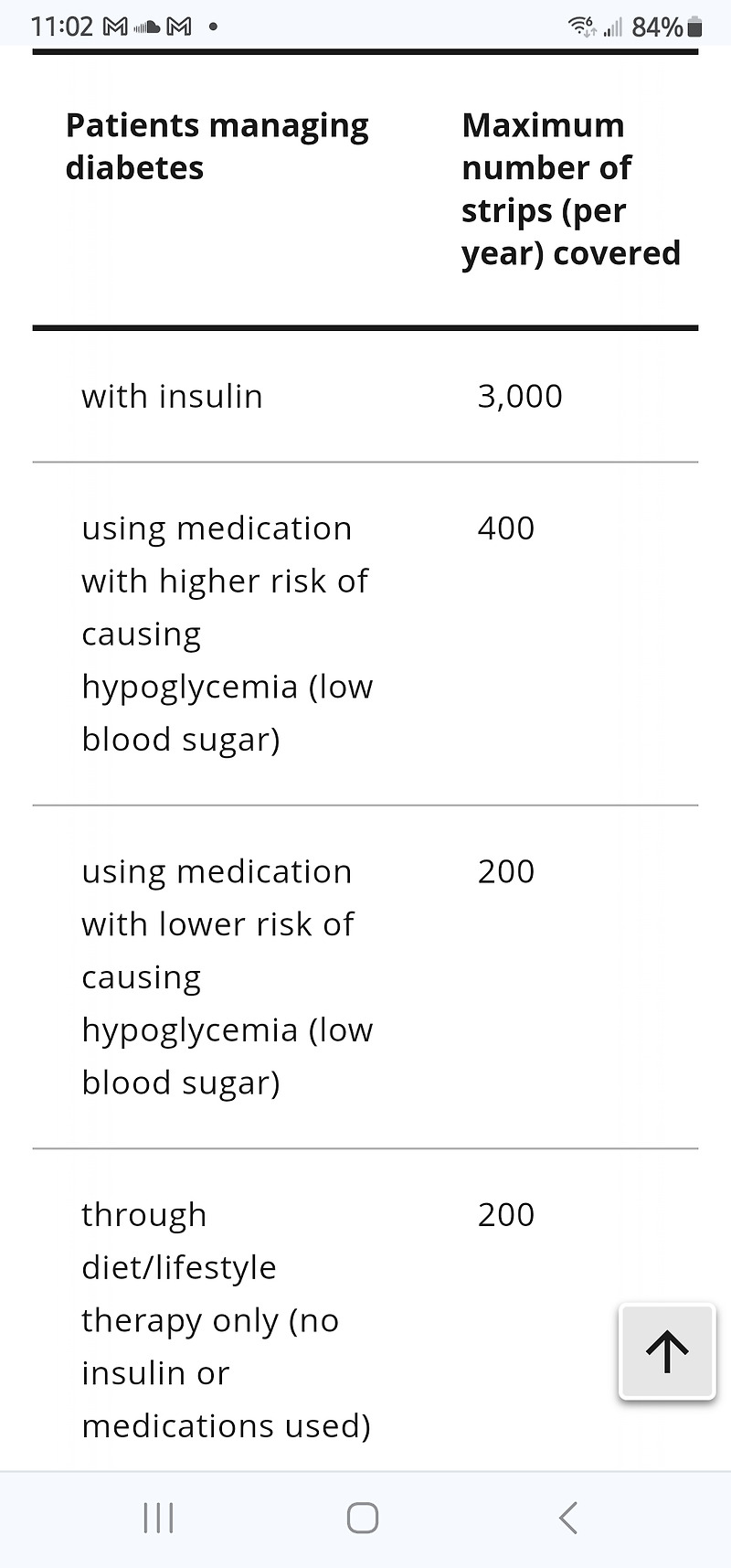Tap the 11:02 clock in status bar
The height and width of the screenshot is (1568, 731).
[x=62, y=27]
